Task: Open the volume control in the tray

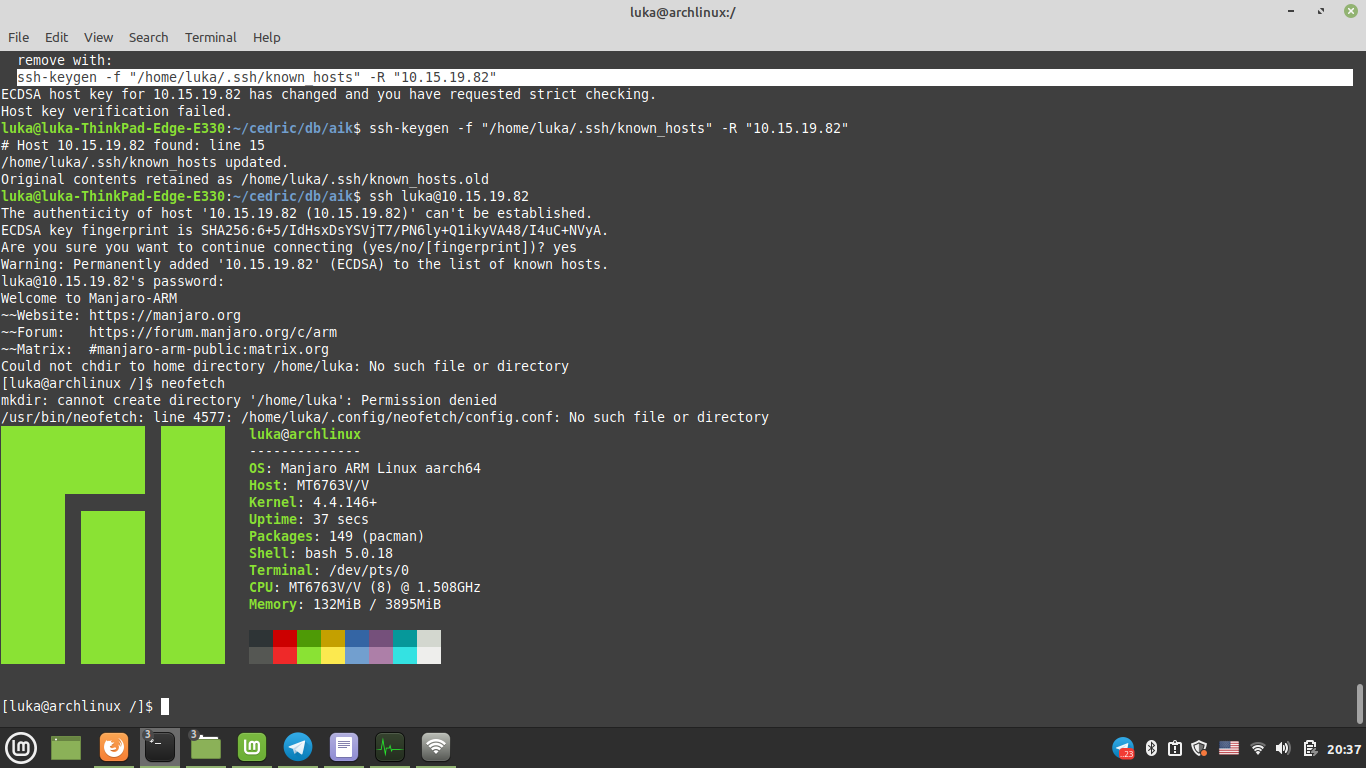Action: pyautogui.click(x=1283, y=748)
